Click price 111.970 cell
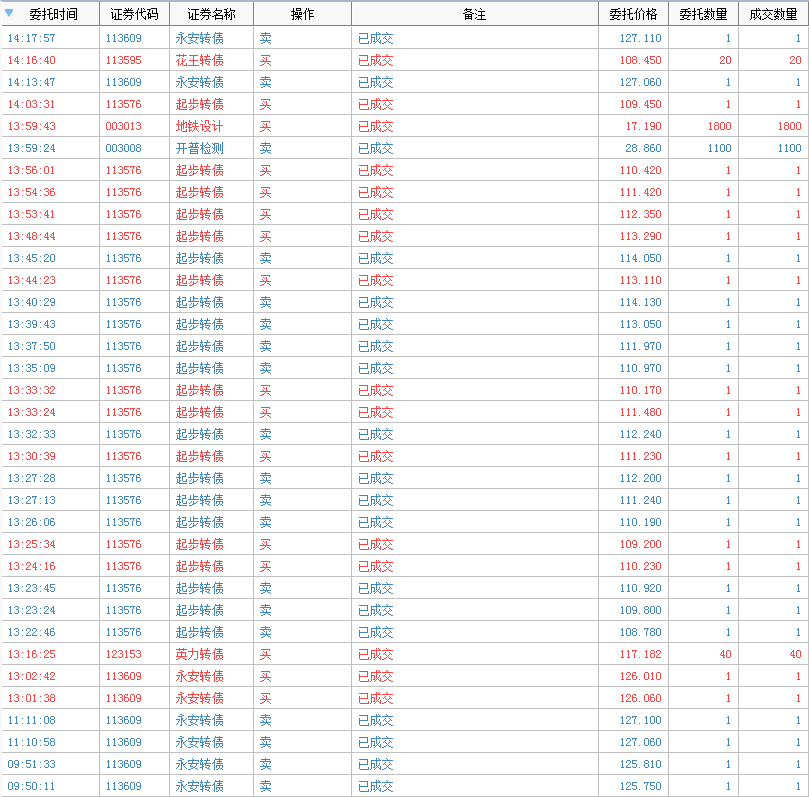Viewport: 809px width, 797px height. [x=640, y=346]
